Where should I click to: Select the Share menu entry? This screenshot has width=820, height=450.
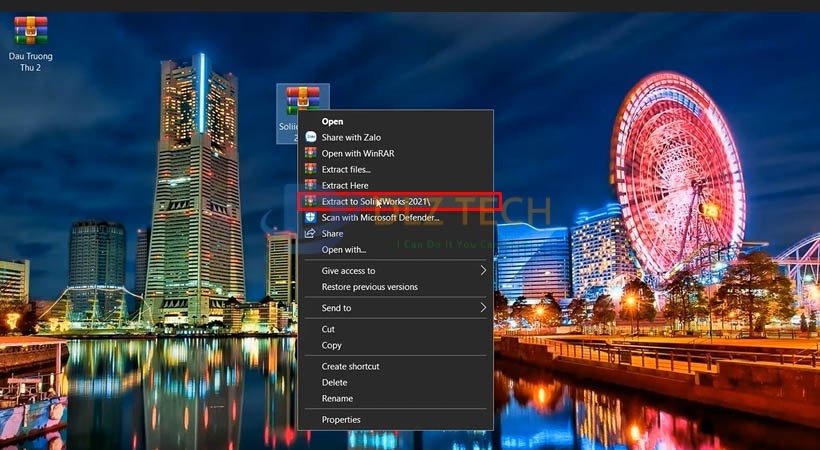(332, 234)
